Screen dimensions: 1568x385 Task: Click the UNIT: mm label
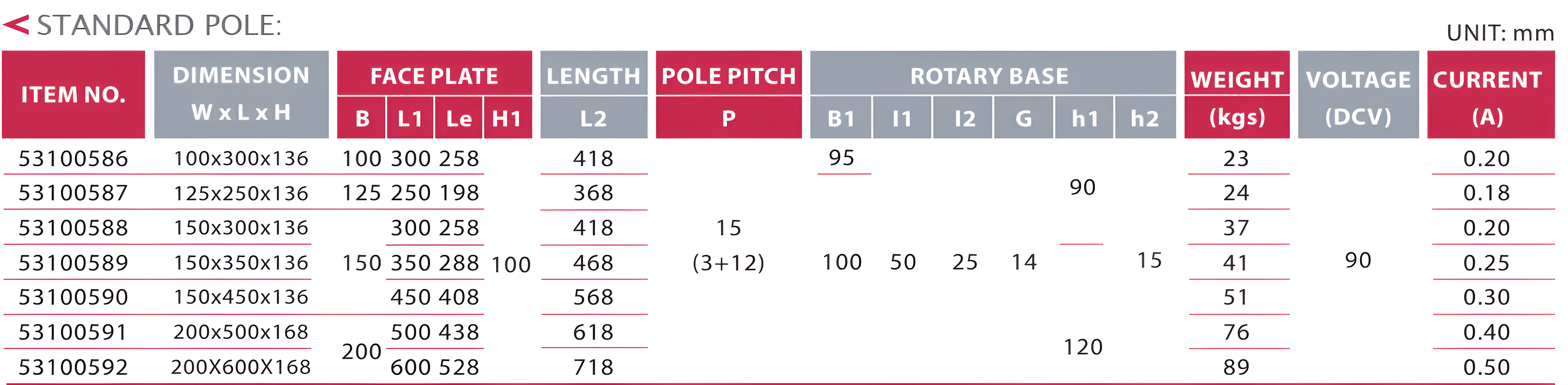(x=1500, y=33)
